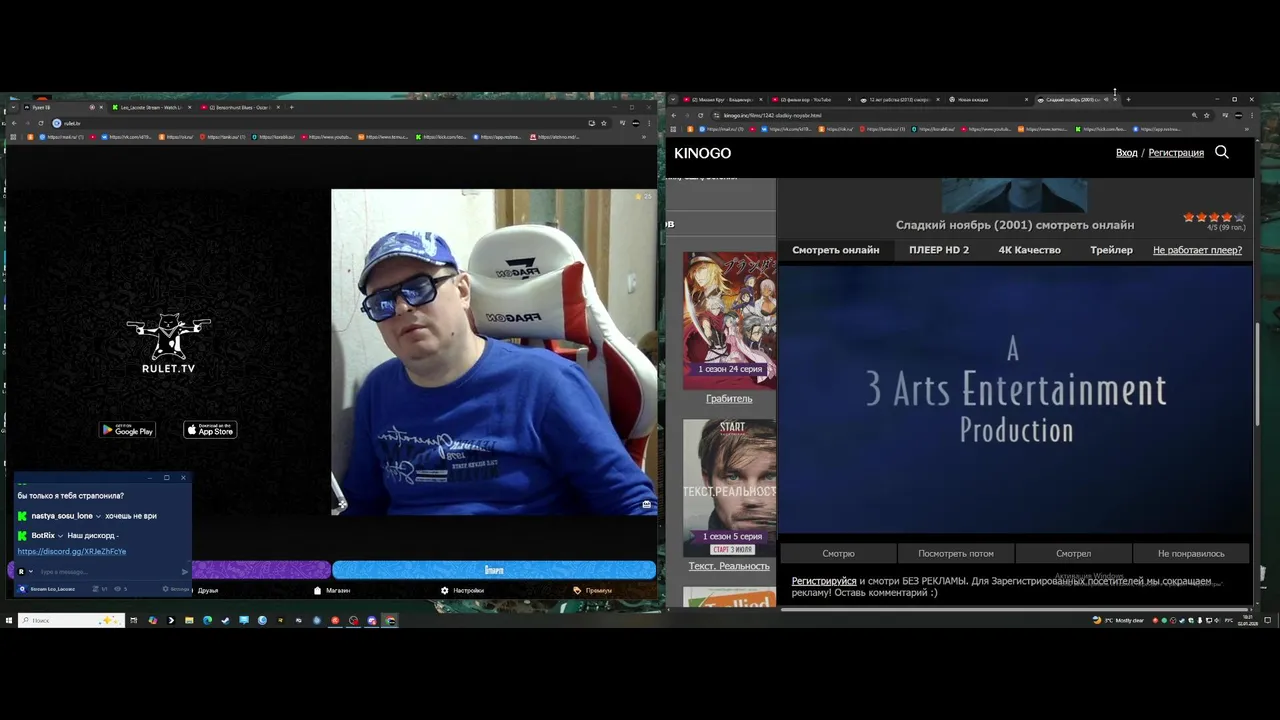Click the report icon on the webcam video
The image size is (1280, 720).
[647, 505]
